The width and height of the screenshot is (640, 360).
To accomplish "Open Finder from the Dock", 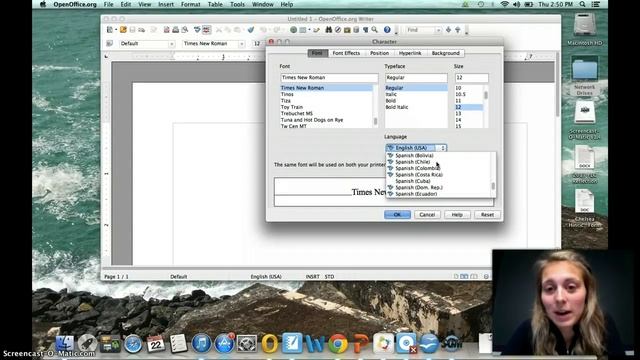I will click(65, 344).
